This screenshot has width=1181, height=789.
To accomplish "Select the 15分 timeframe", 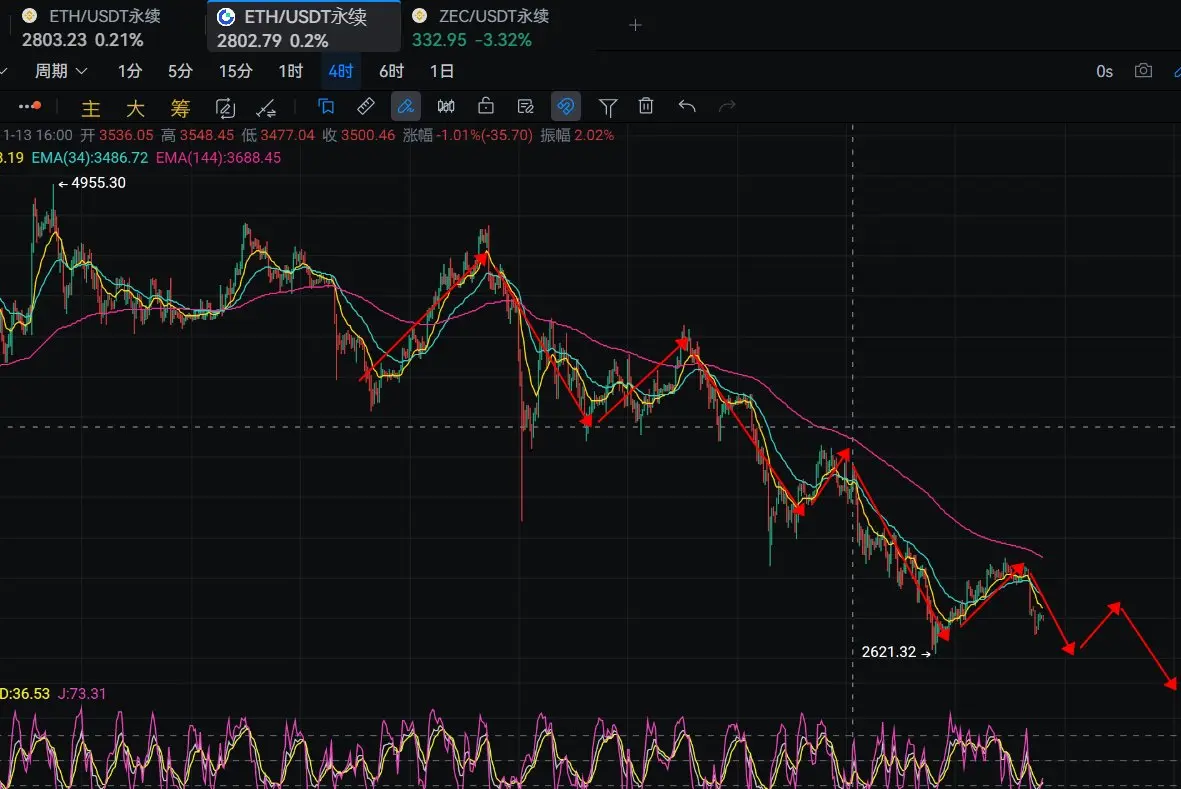I will 236,71.
